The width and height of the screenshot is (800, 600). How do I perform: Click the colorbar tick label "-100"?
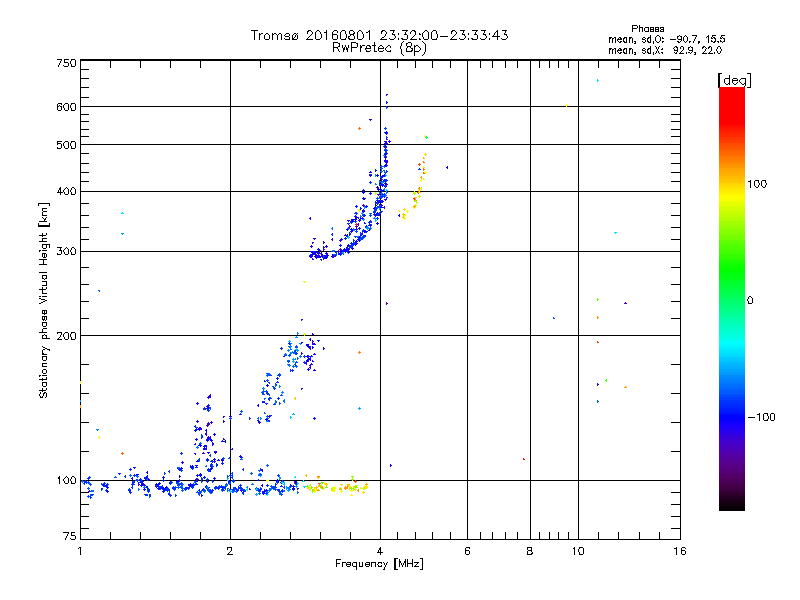(x=761, y=417)
